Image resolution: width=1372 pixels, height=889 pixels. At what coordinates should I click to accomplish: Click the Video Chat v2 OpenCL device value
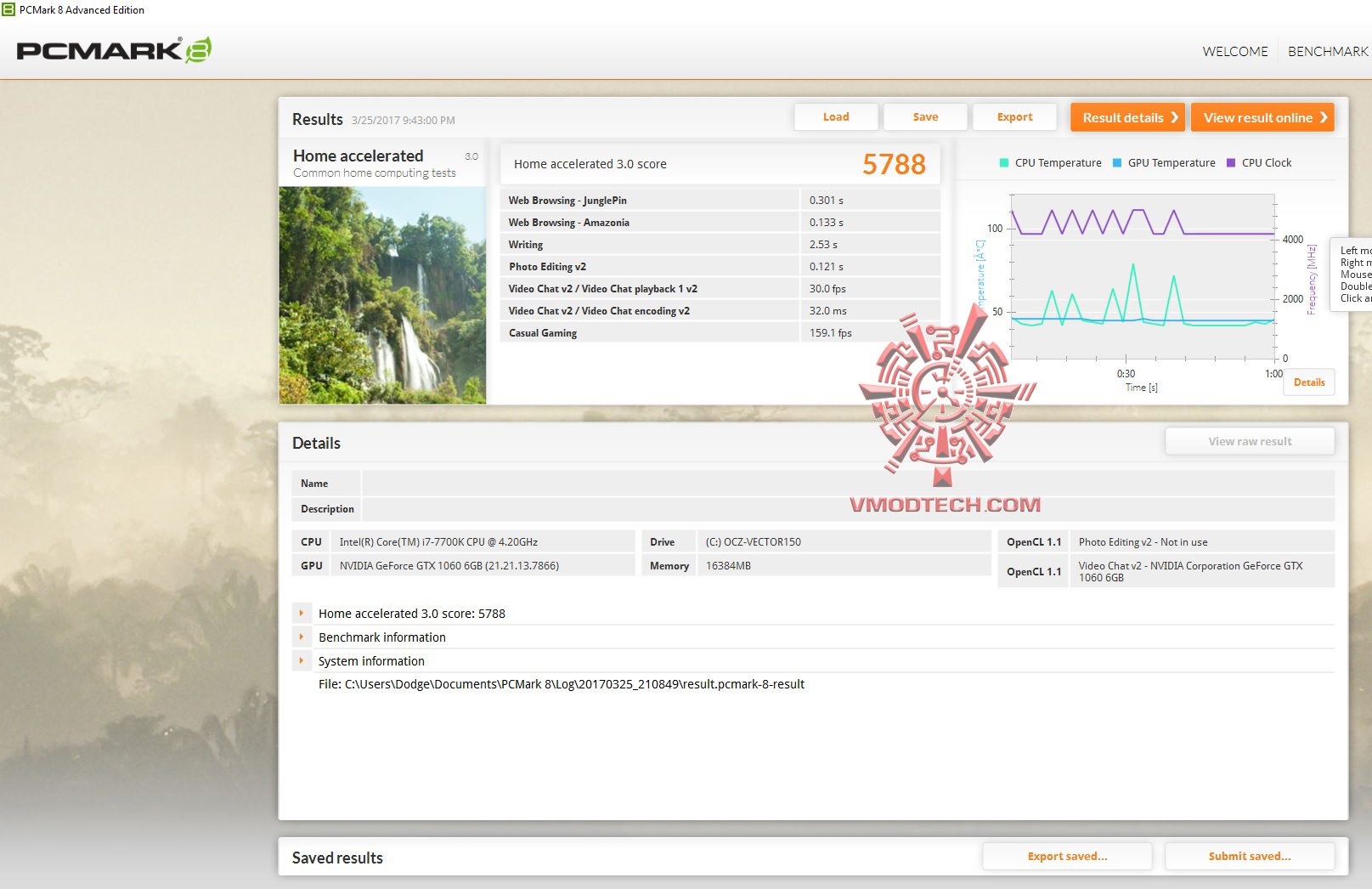click(1190, 571)
